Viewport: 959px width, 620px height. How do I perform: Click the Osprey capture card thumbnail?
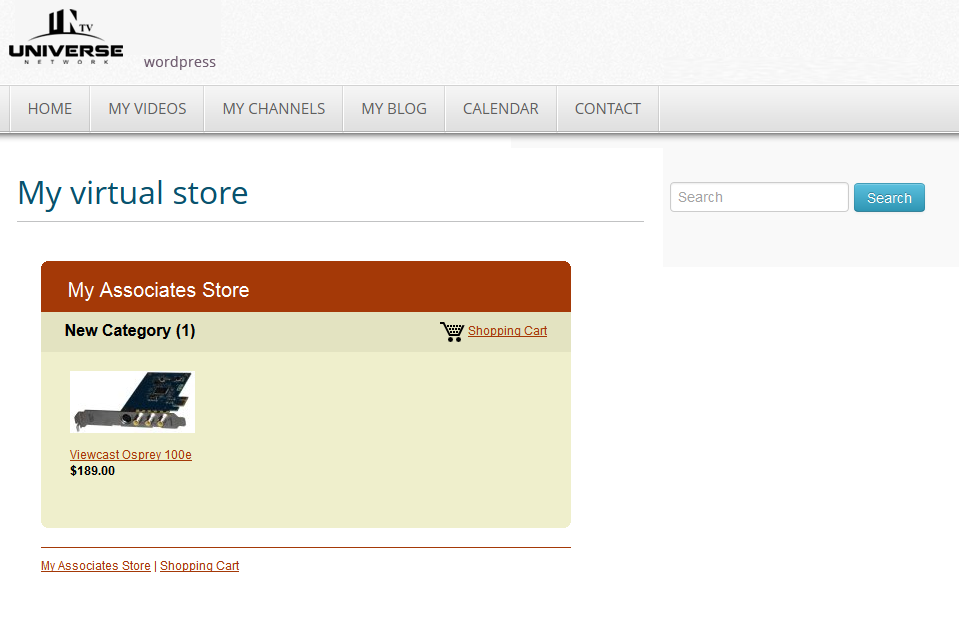(132, 402)
